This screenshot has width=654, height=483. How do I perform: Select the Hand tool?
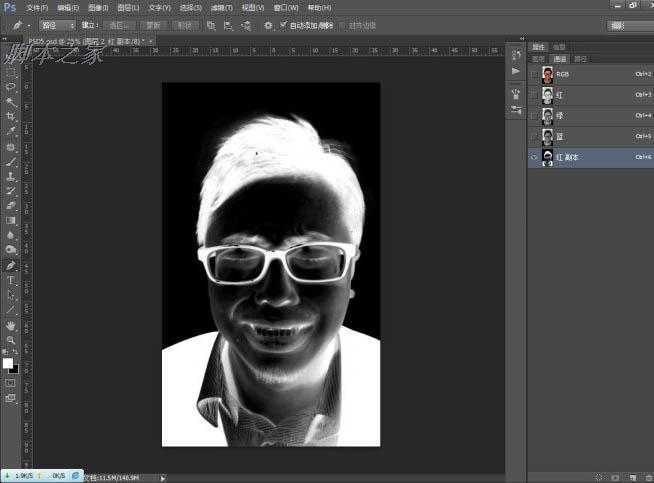tap(11, 325)
